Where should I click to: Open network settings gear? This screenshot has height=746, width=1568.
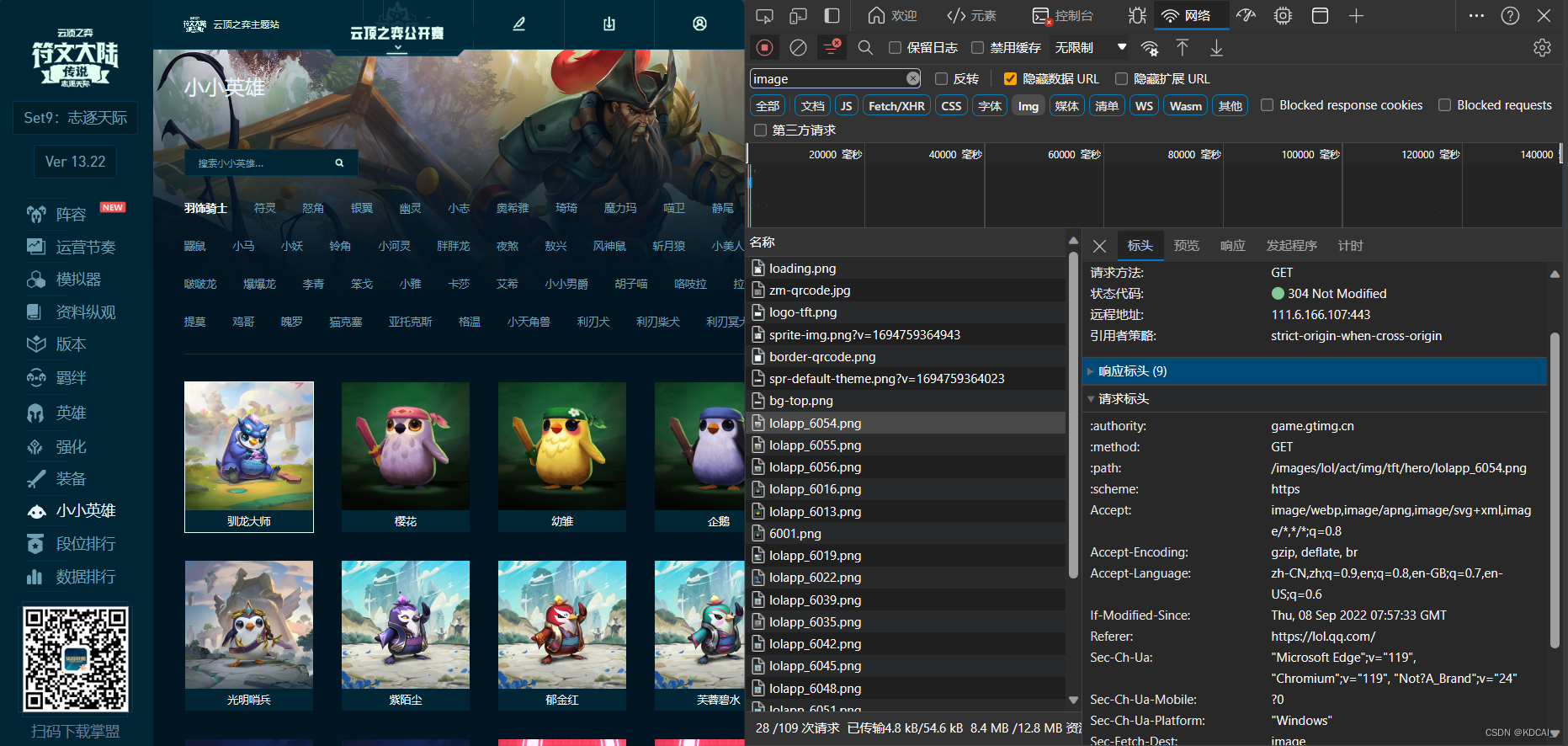[1542, 48]
